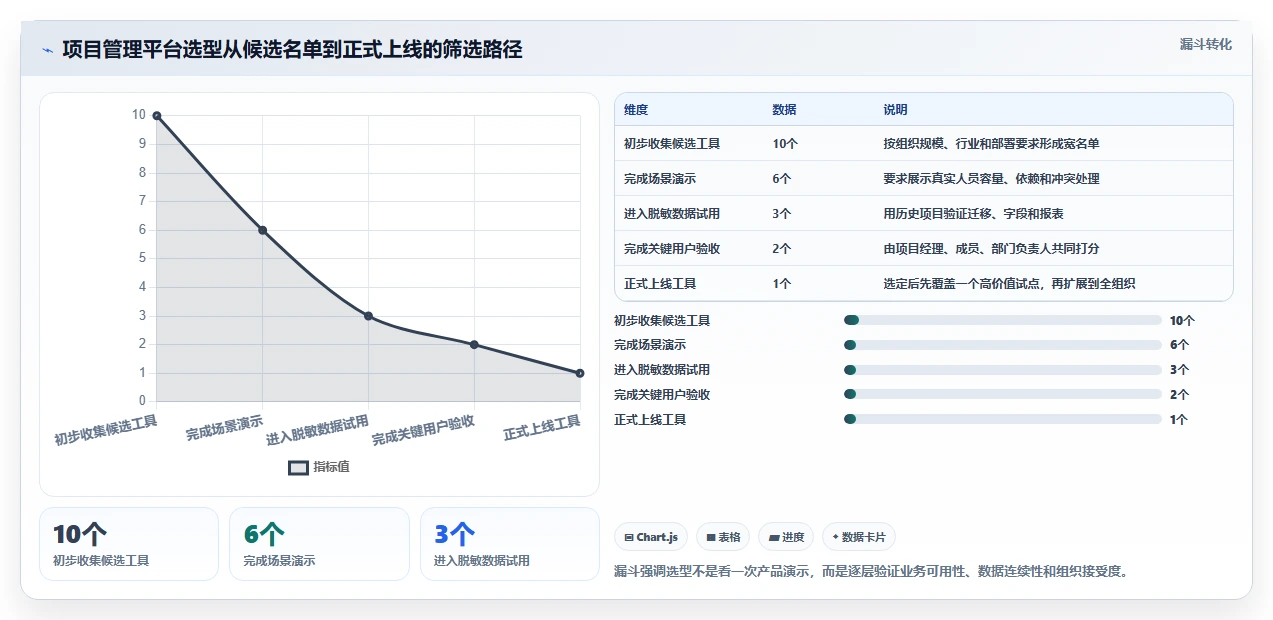Click the 进入脱敏数据试用 cell in the table
The height and width of the screenshot is (620, 1273).
(x=672, y=214)
